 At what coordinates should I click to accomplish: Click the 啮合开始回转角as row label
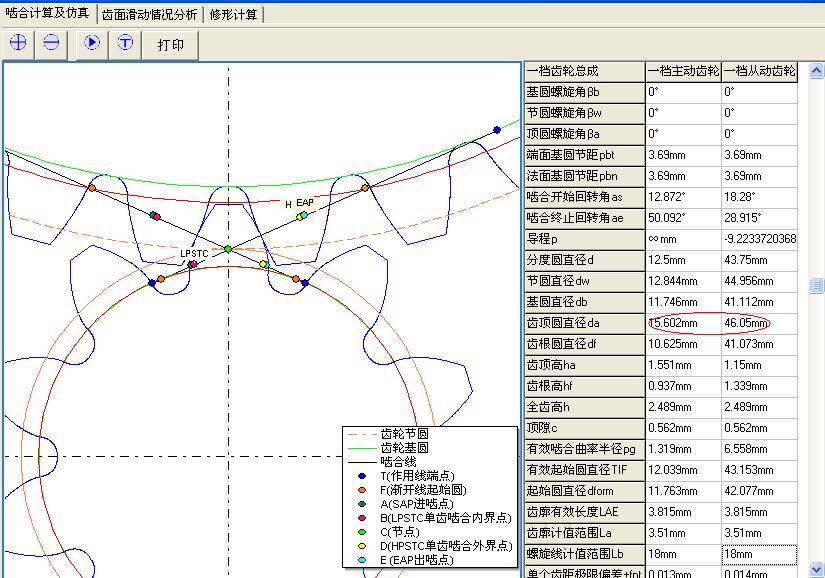pyautogui.click(x=585, y=197)
